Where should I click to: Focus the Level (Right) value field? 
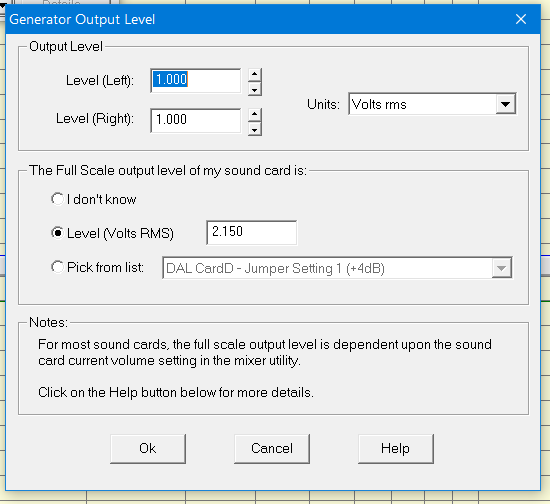tap(196, 121)
